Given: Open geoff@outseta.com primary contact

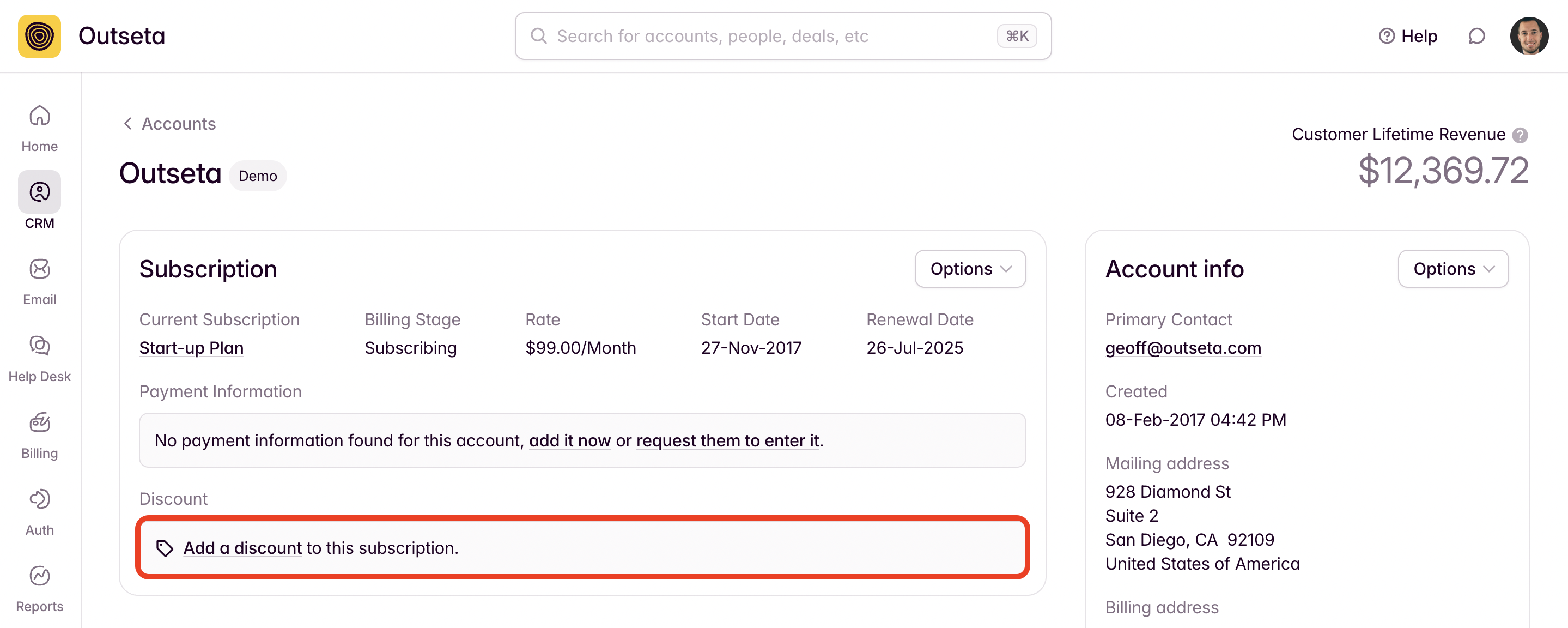Looking at the screenshot, I should point(1182,348).
